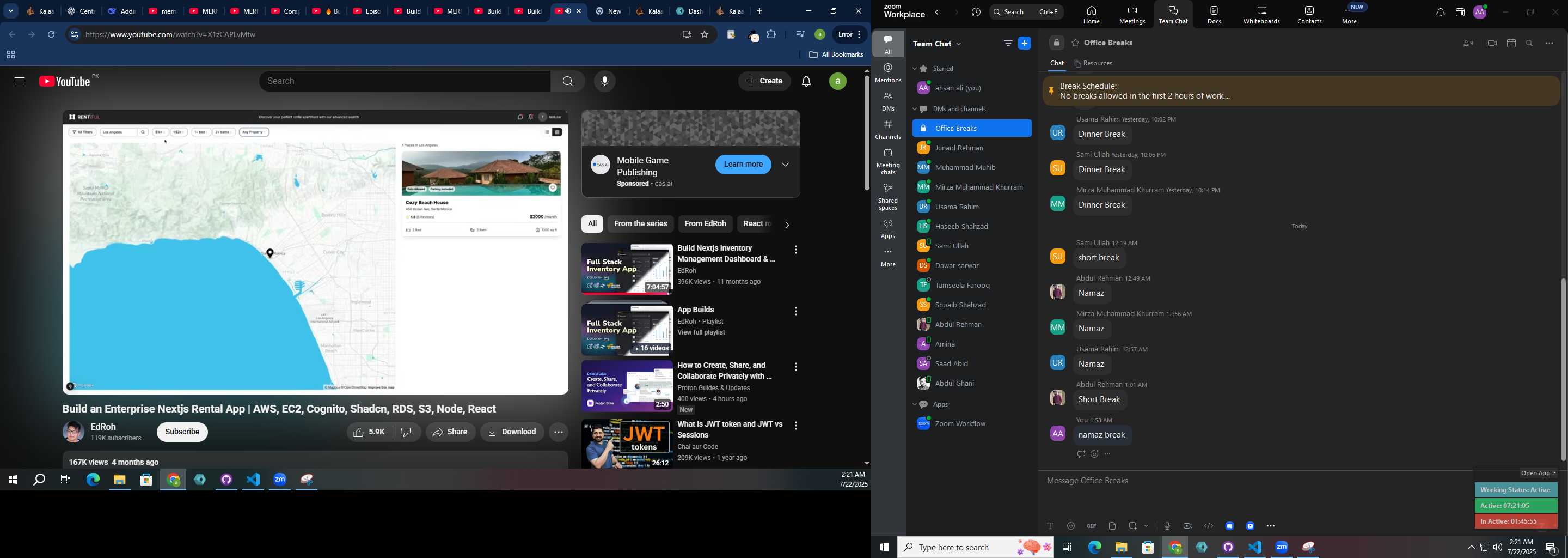This screenshot has height=558, width=1568.
Task: Click the Download button under video
Action: [512, 433]
